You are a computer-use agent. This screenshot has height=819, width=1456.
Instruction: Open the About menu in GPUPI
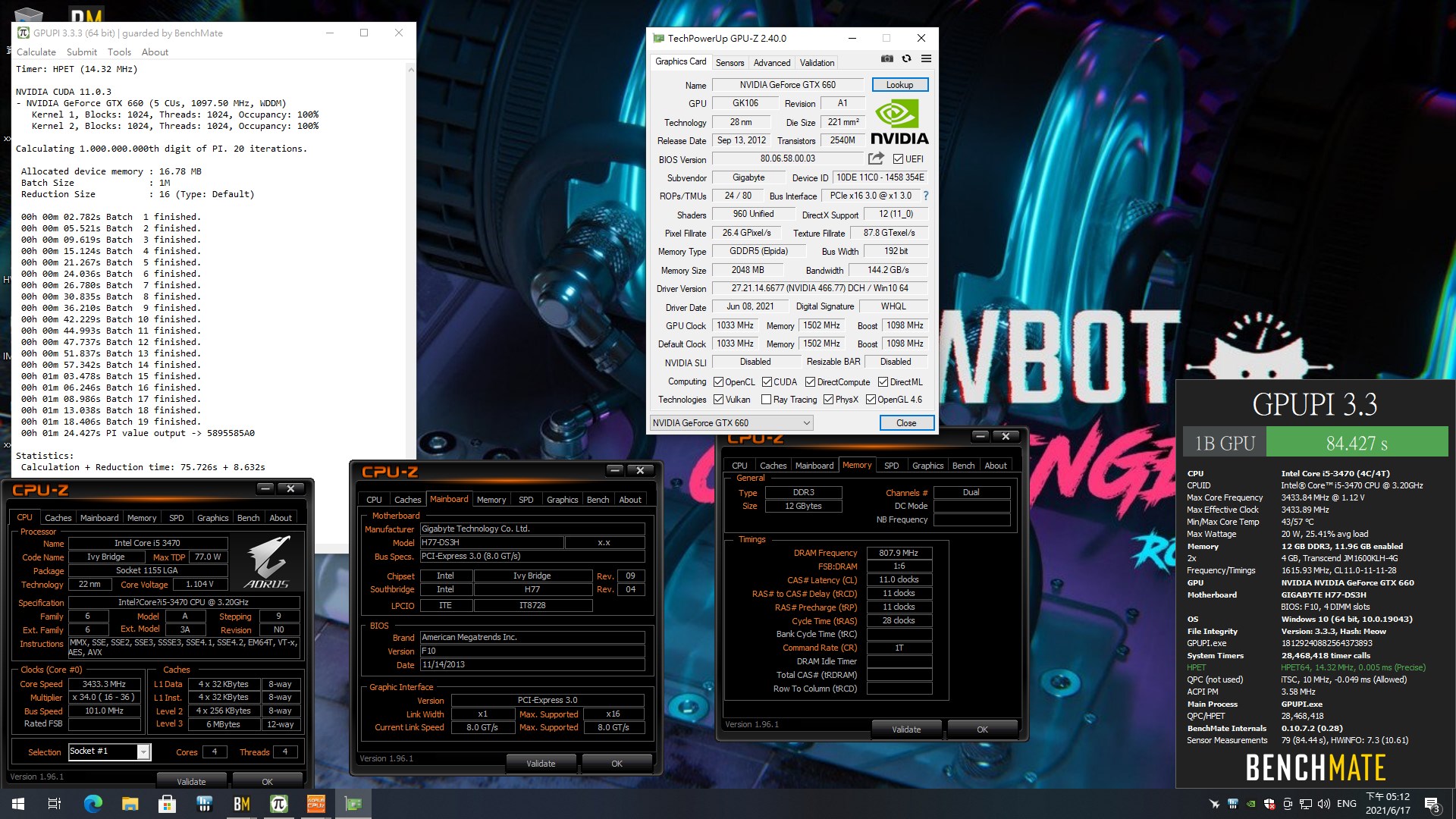click(155, 52)
